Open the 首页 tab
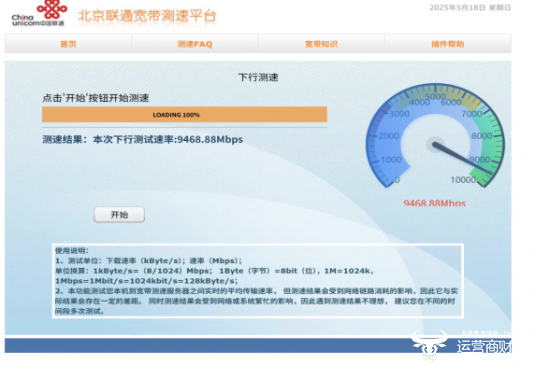This screenshot has width=550, height=365. coord(68,44)
